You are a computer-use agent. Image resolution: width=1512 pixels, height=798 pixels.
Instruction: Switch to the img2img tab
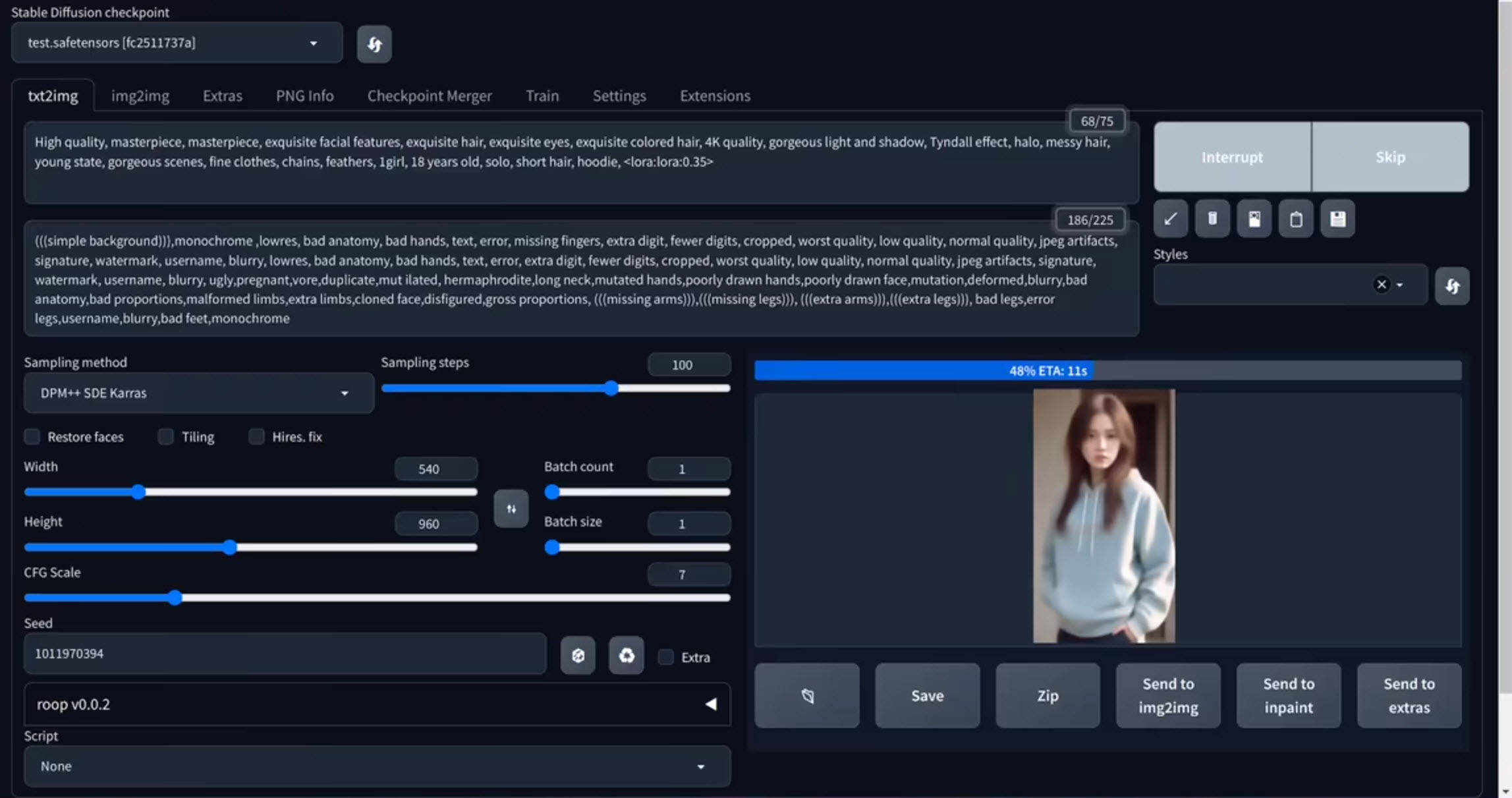140,96
